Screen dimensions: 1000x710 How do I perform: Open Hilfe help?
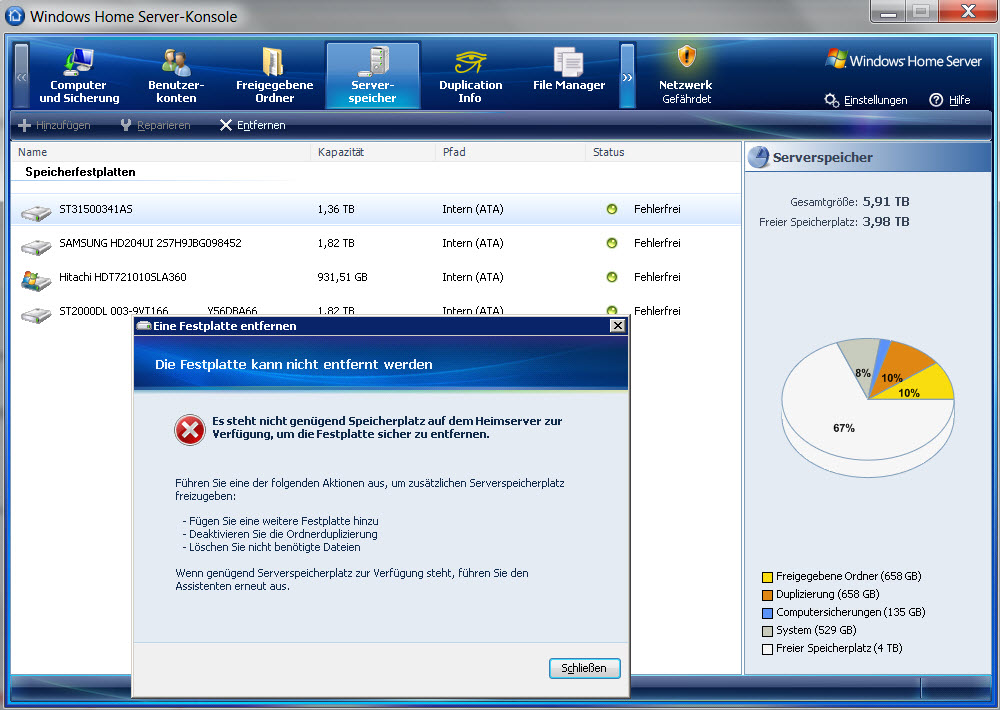(950, 100)
